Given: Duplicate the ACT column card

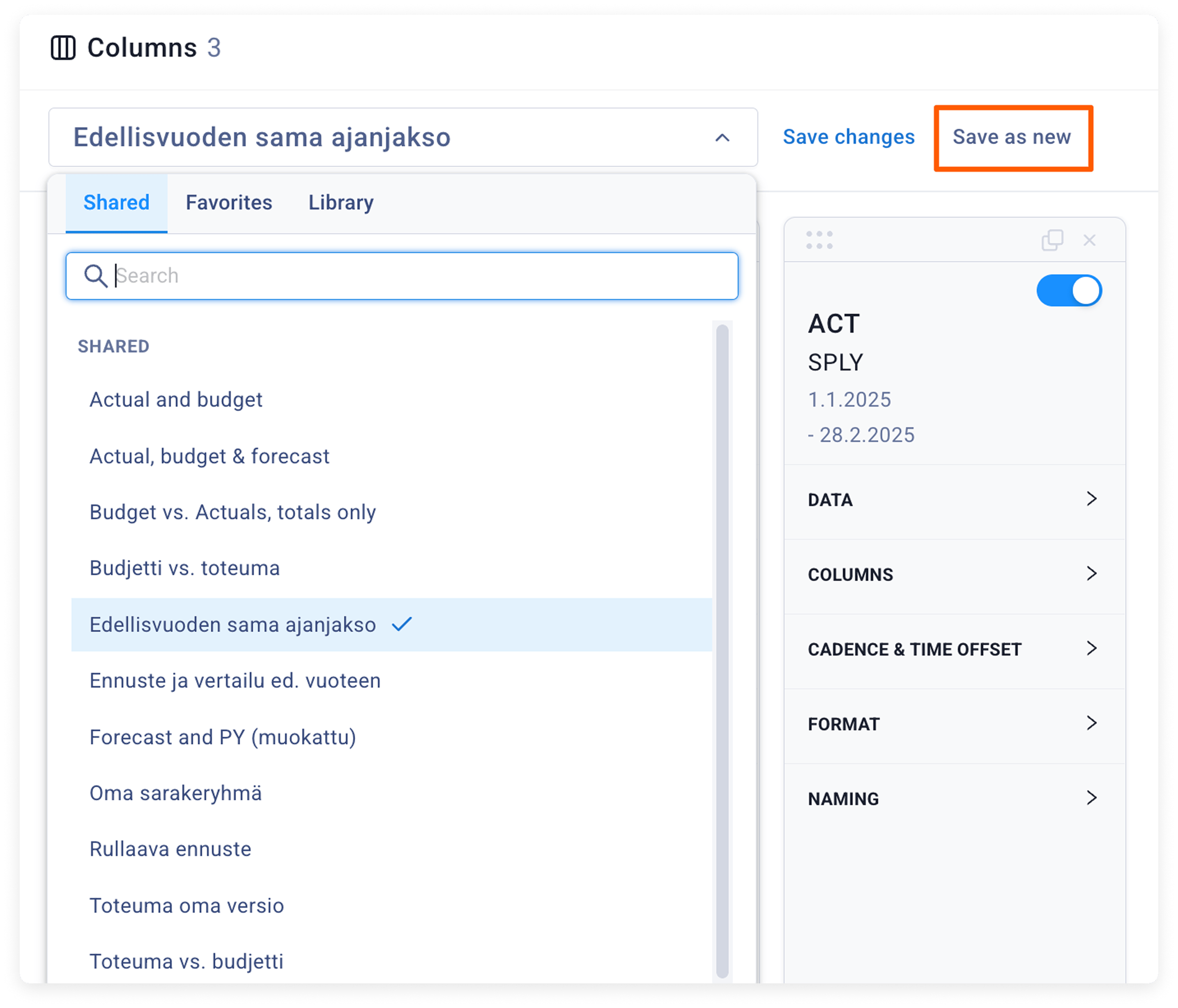Looking at the screenshot, I should click(1052, 240).
